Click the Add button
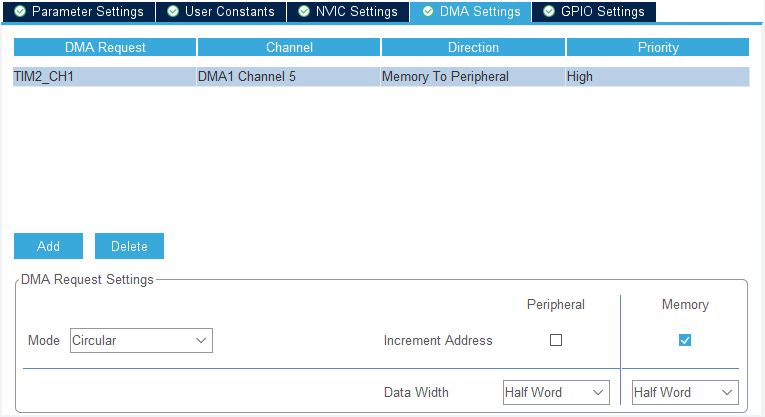Image resolution: width=765 pixels, height=417 pixels. [x=48, y=246]
